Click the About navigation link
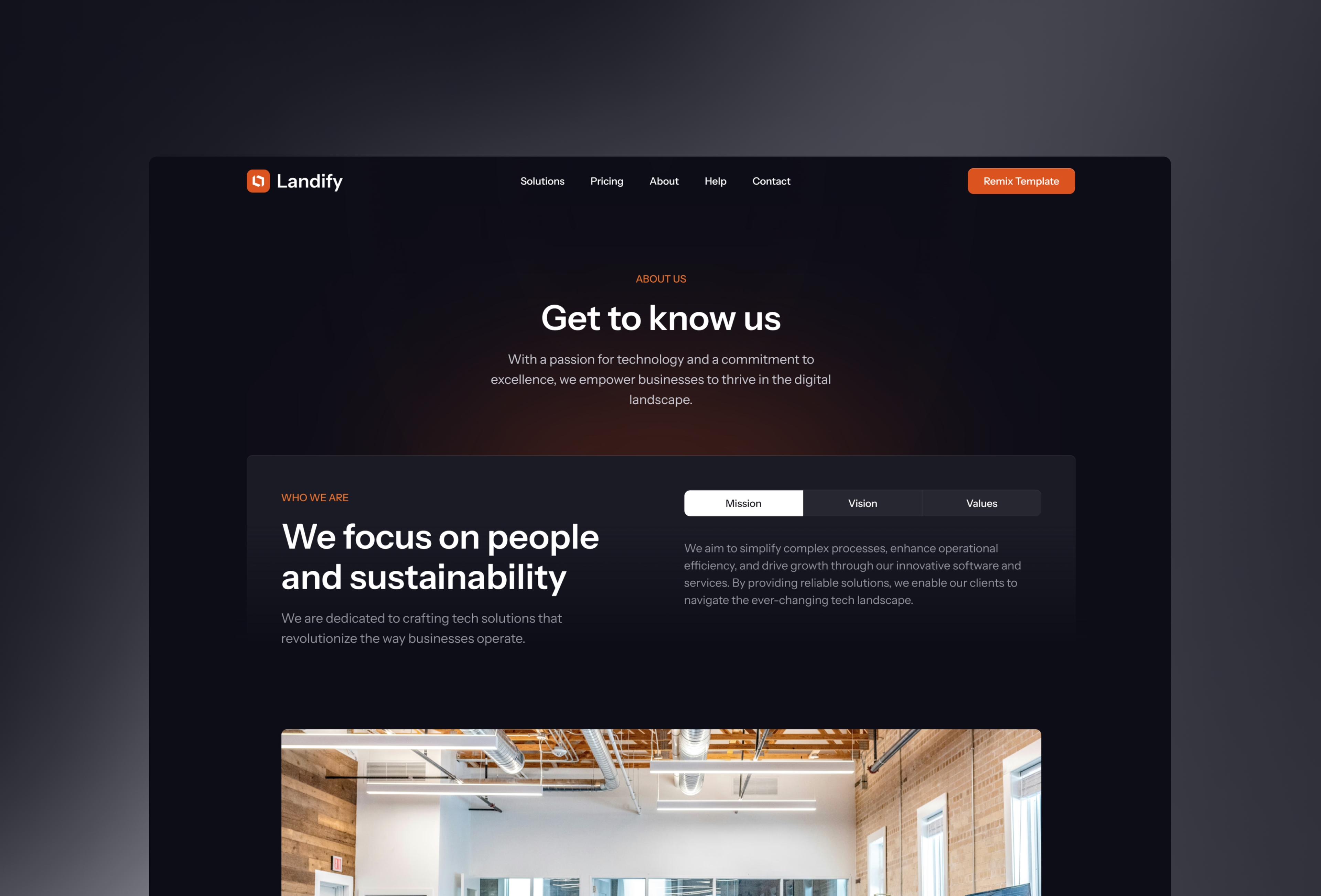Viewport: 1321px width, 896px height. tap(663, 181)
